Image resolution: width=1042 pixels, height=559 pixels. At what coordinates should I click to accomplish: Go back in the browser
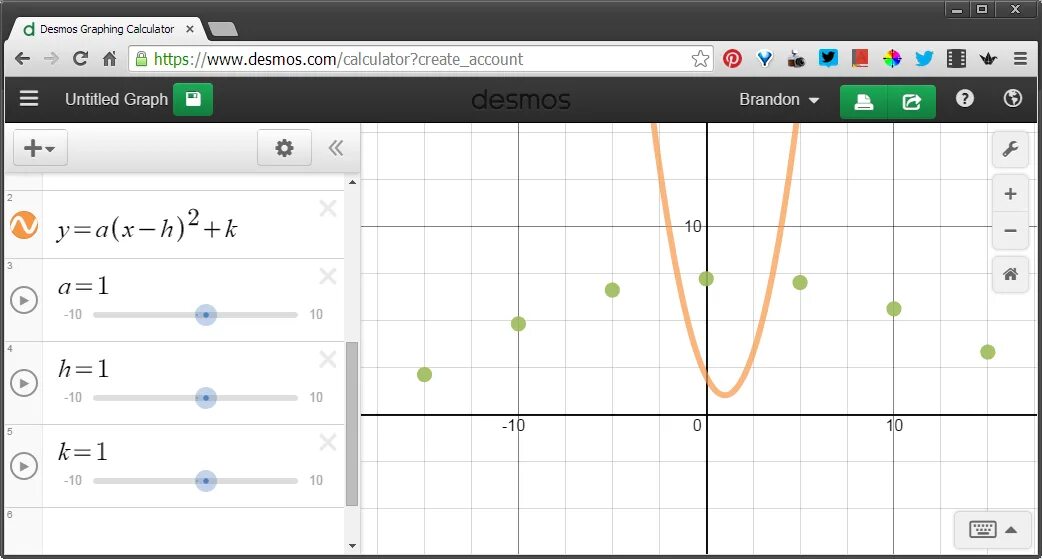click(22, 58)
